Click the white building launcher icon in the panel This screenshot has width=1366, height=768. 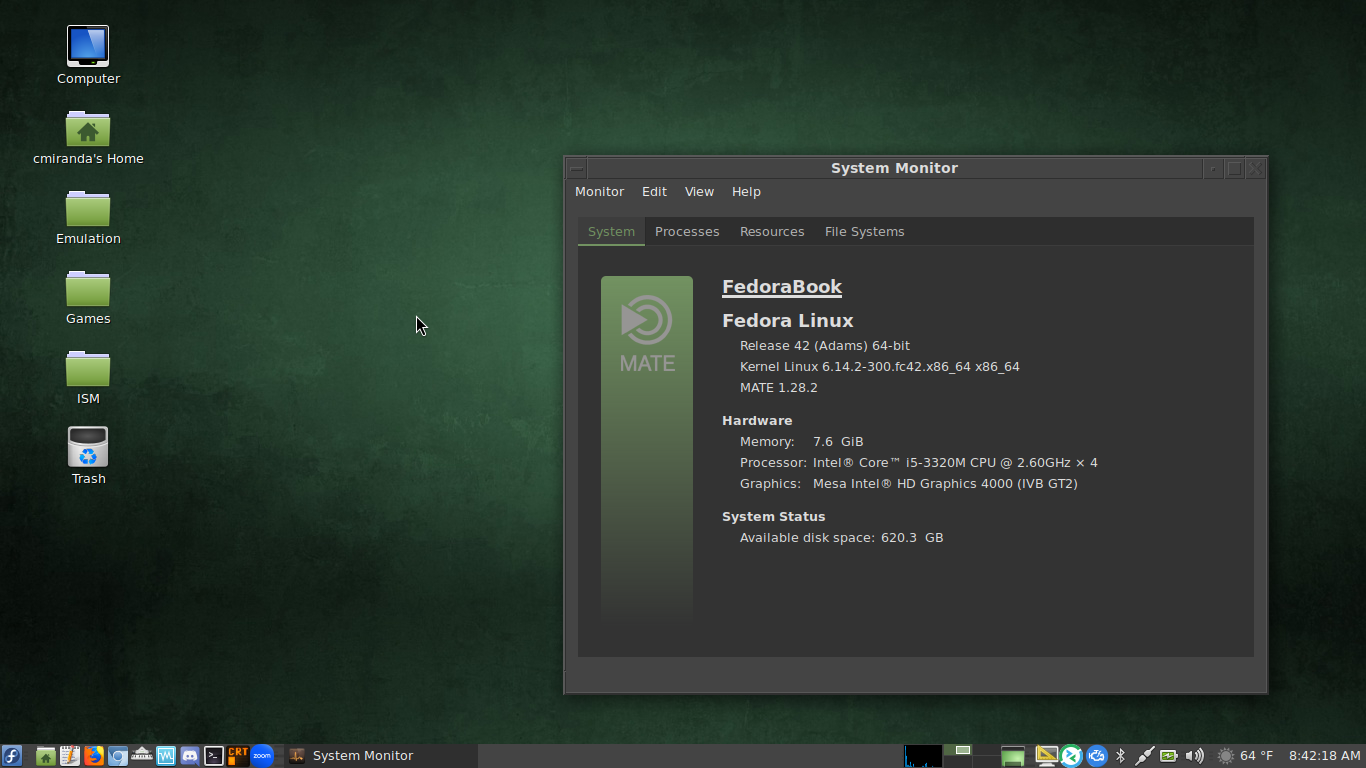coord(142,756)
